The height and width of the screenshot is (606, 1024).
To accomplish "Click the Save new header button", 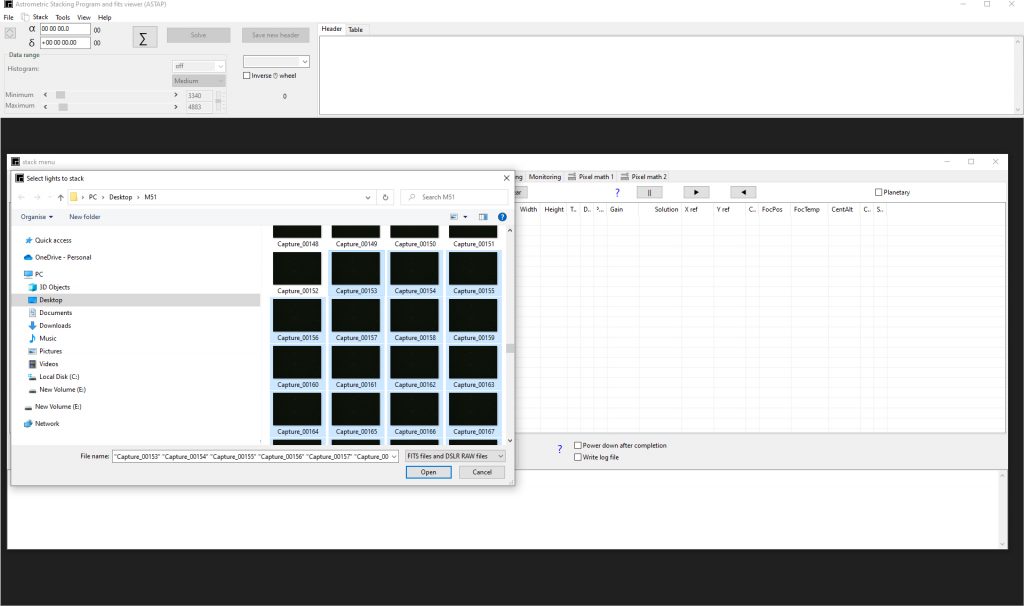I will [276, 35].
